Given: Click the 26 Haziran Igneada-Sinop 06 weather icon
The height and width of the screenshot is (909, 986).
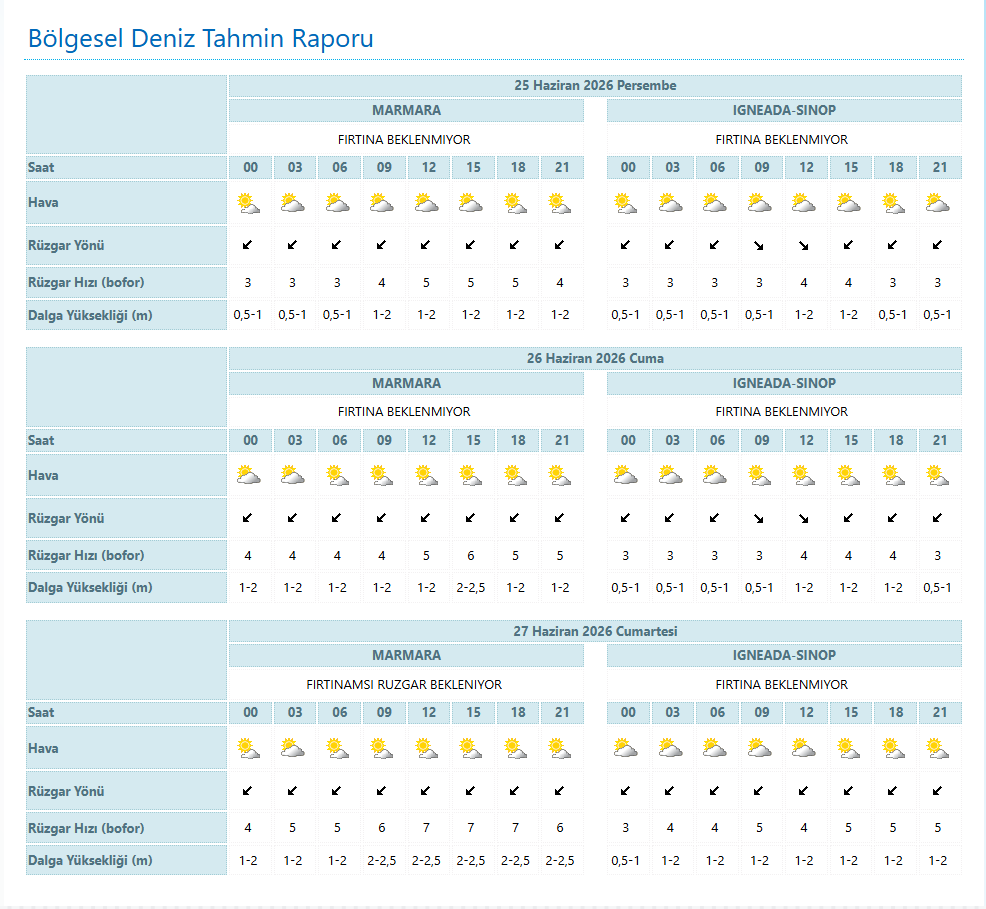Looking at the screenshot, I should point(714,476).
